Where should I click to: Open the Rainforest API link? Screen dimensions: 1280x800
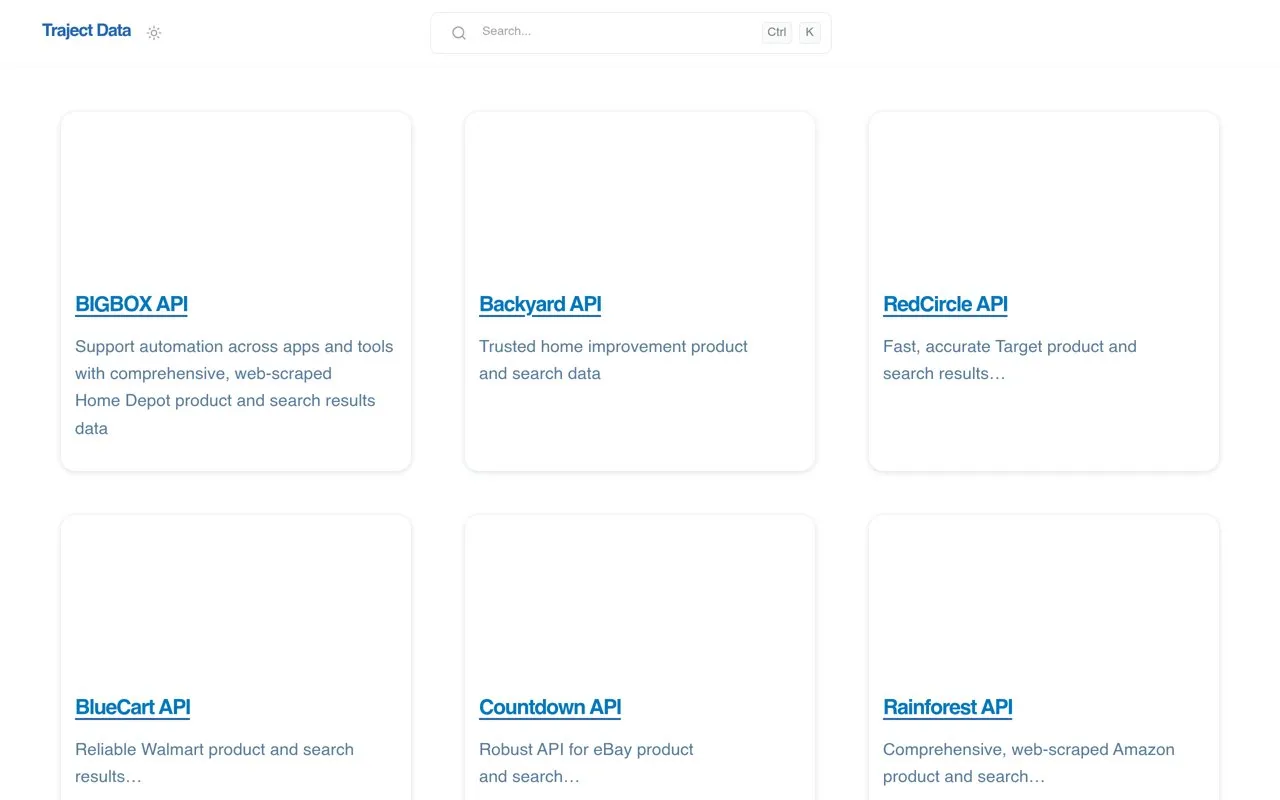click(x=948, y=707)
